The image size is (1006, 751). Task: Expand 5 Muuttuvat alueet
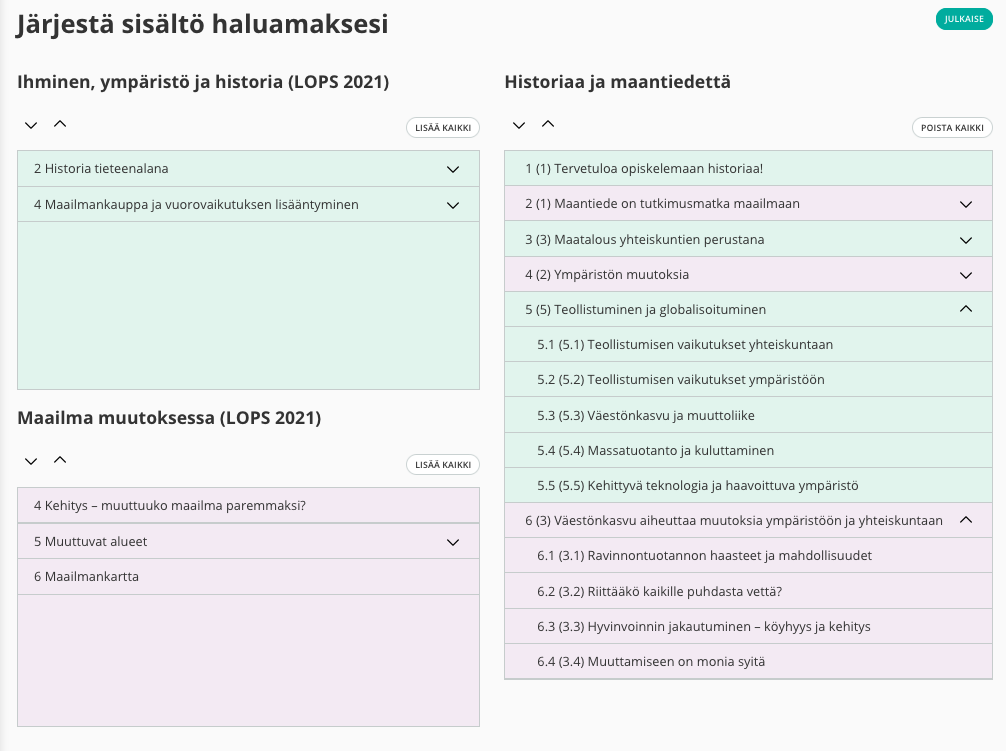point(453,542)
